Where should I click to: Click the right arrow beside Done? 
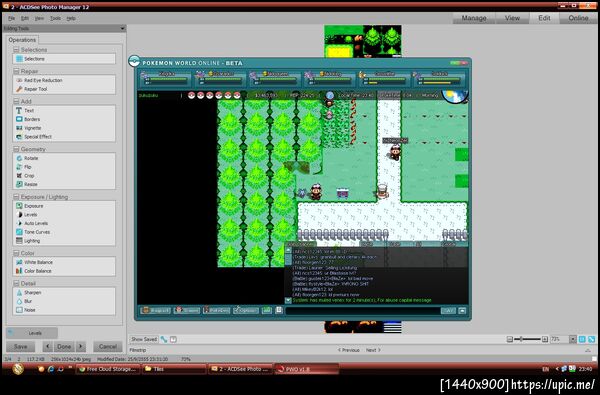pos(81,347)
